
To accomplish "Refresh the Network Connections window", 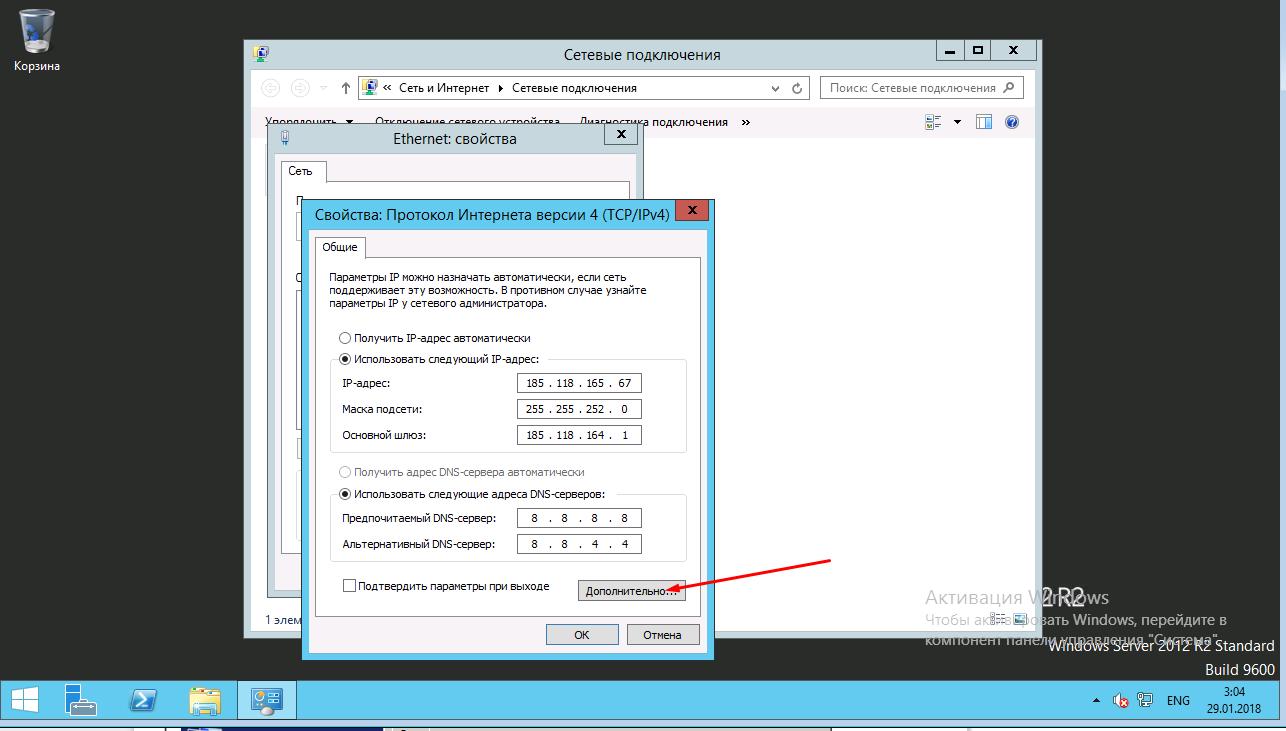I will tap(797, 88).
